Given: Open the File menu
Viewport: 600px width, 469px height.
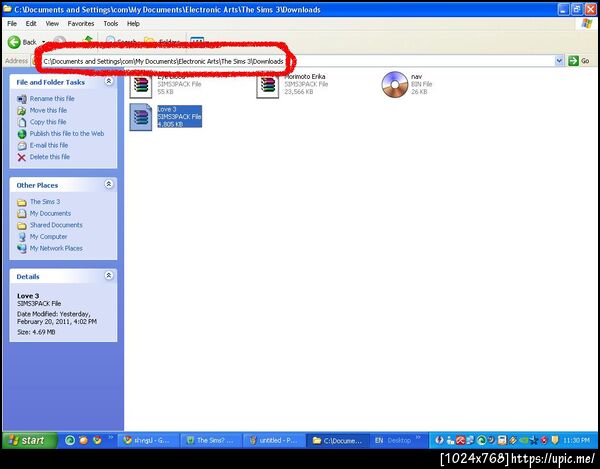Looking at the screenshot, I should click(x=12, y=24).
